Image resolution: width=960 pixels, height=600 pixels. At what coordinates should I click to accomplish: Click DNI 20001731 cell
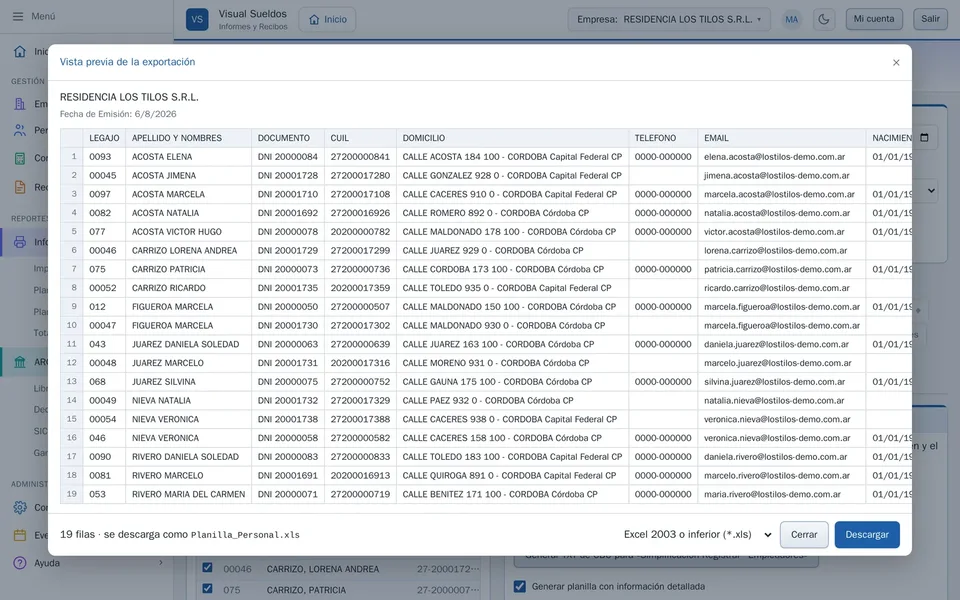[x=288, y=363]
